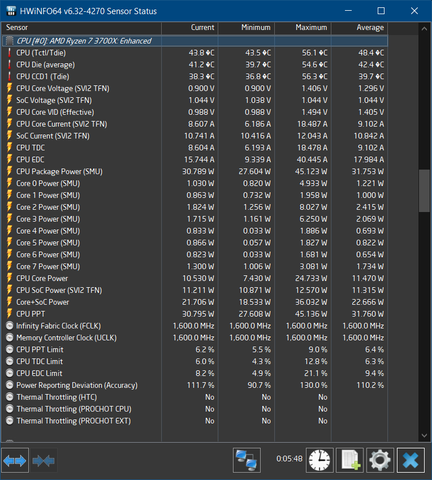Click round icon beside Thermal Throttling (PROCHOT EXT)
This screenshot has width=432, height=480.
[10, 421]
